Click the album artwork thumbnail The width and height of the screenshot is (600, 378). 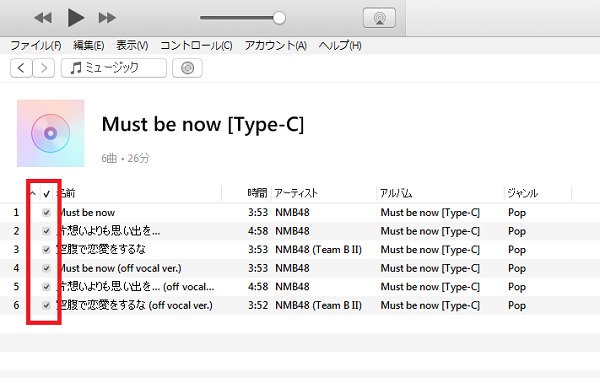51,133
